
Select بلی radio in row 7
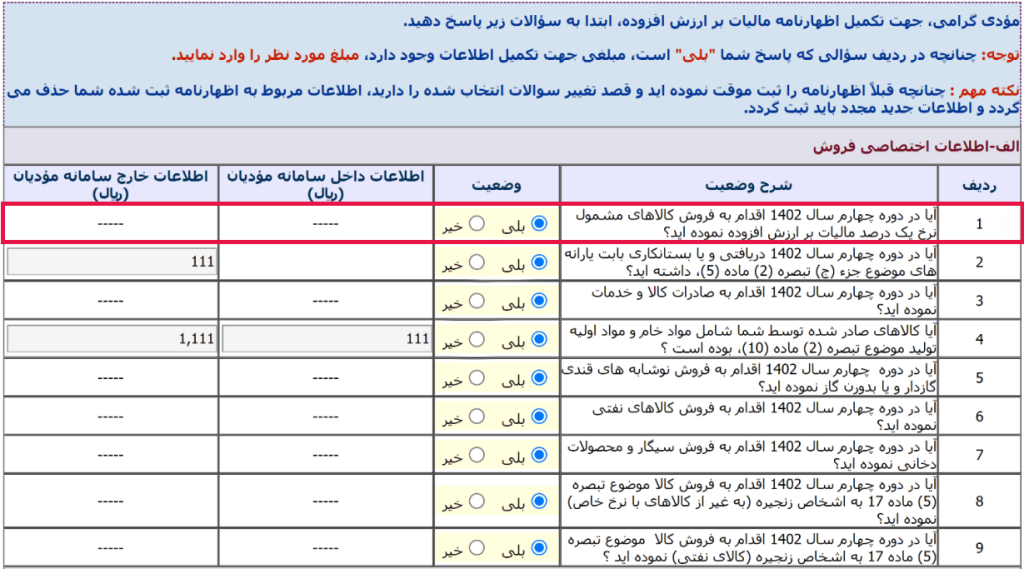pos(539,455)
